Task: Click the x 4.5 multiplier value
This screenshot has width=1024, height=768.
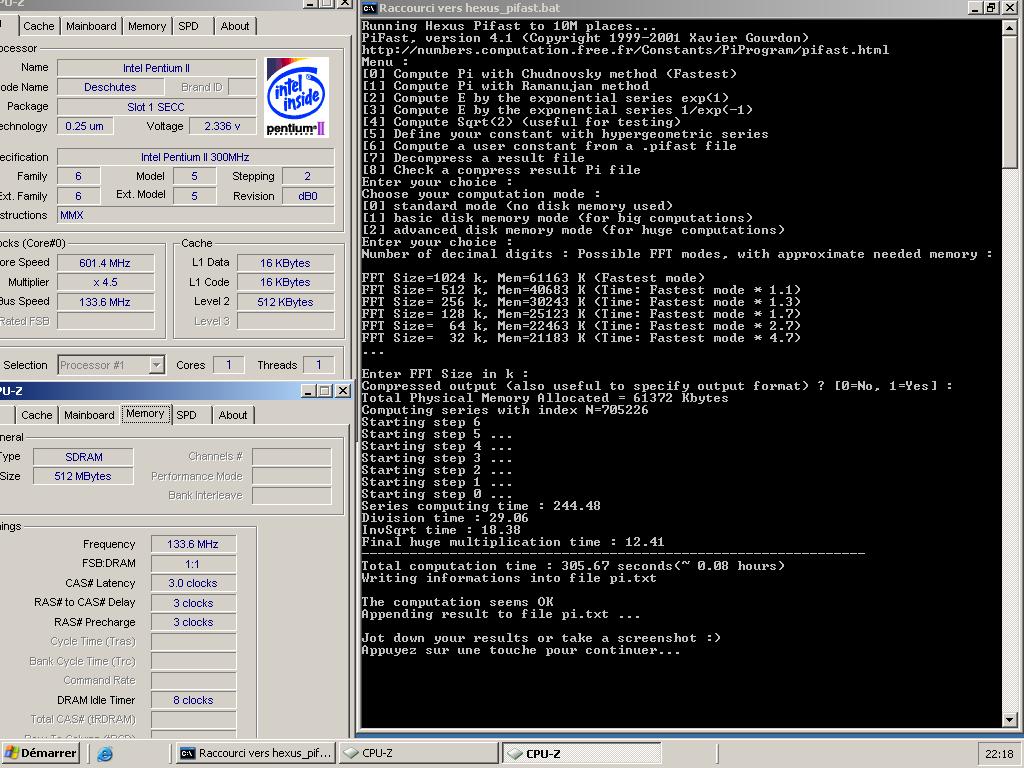Action: click(105, 282)
